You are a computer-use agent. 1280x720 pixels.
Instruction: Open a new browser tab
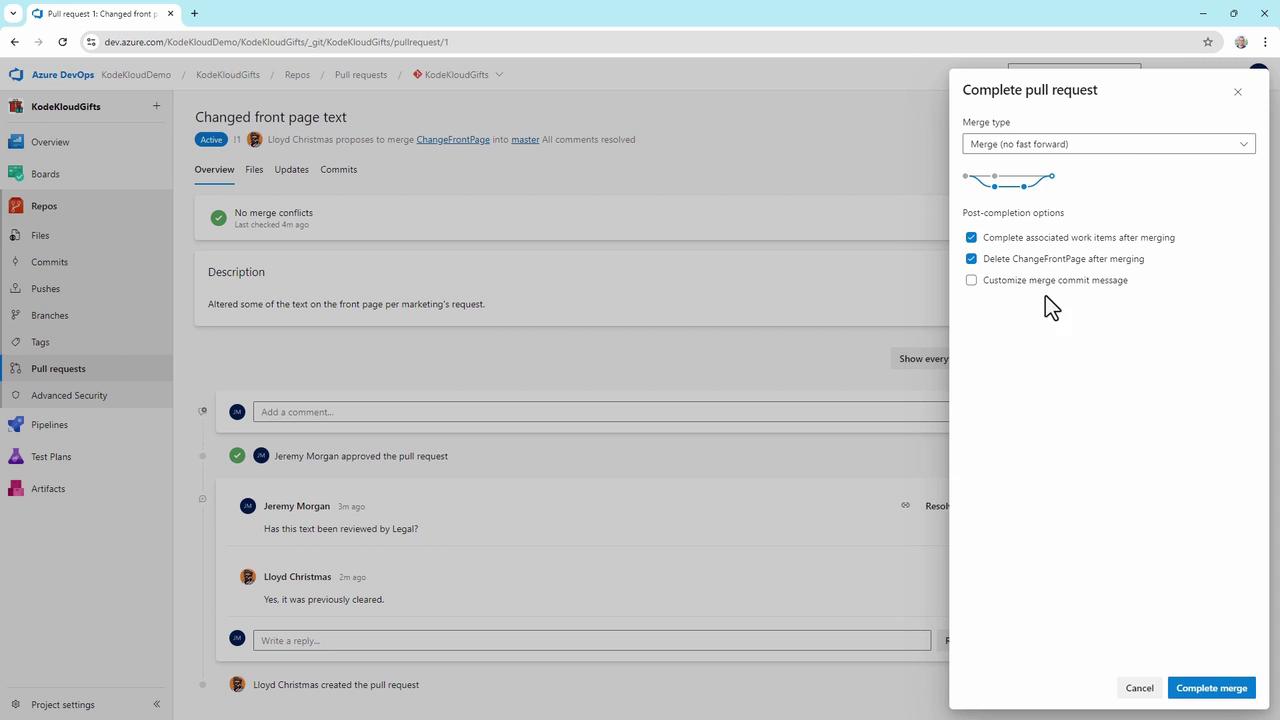(194, 14)
